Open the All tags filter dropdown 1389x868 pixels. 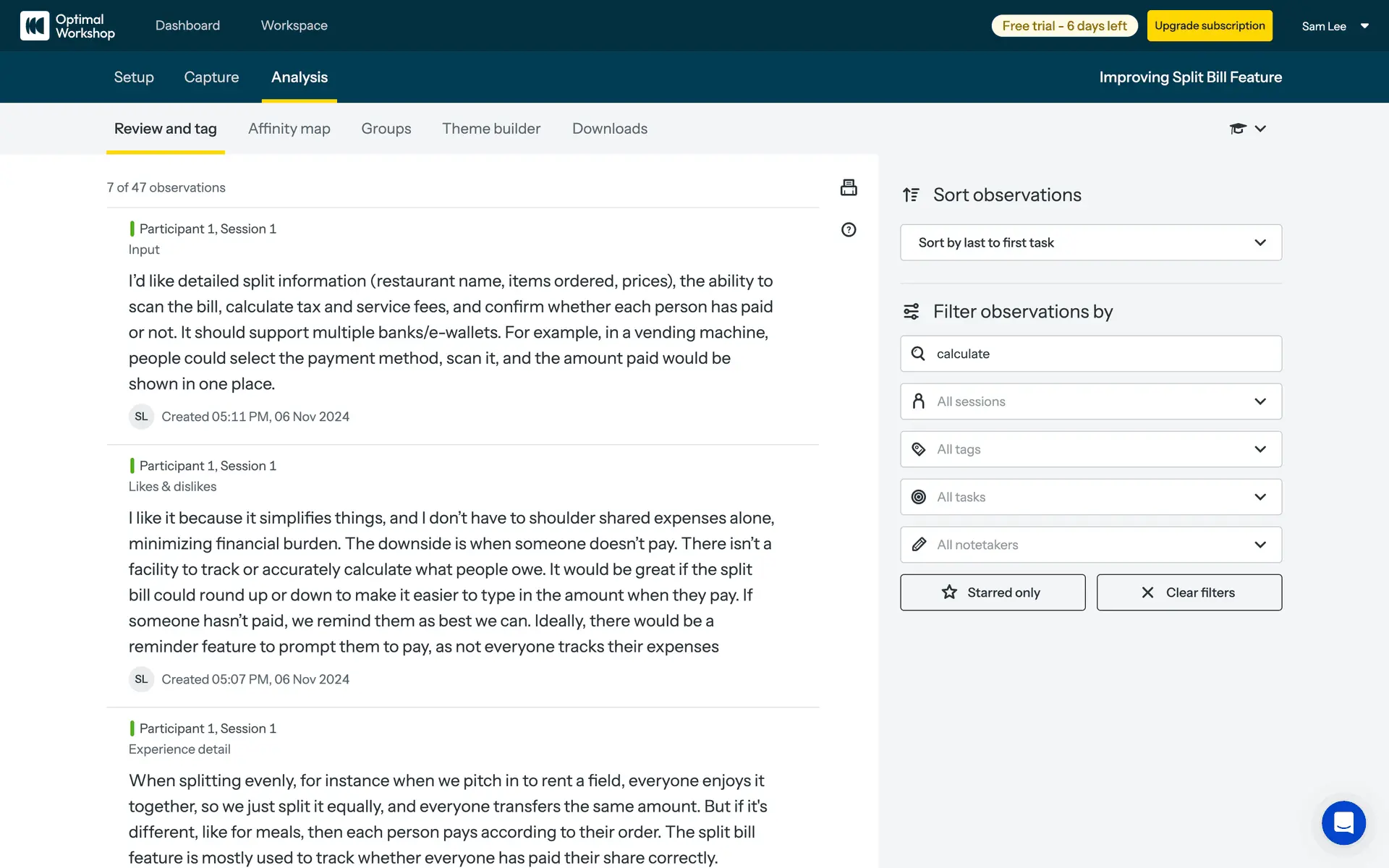coord(1091,449)
